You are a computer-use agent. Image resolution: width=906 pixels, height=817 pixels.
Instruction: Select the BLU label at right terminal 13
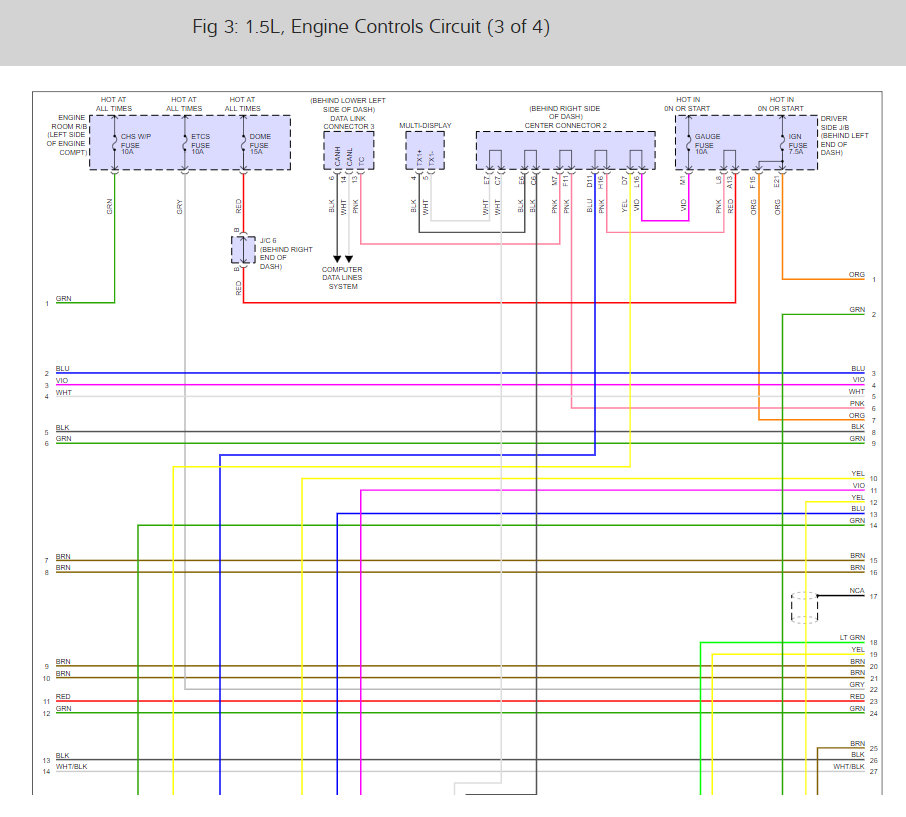858,509
